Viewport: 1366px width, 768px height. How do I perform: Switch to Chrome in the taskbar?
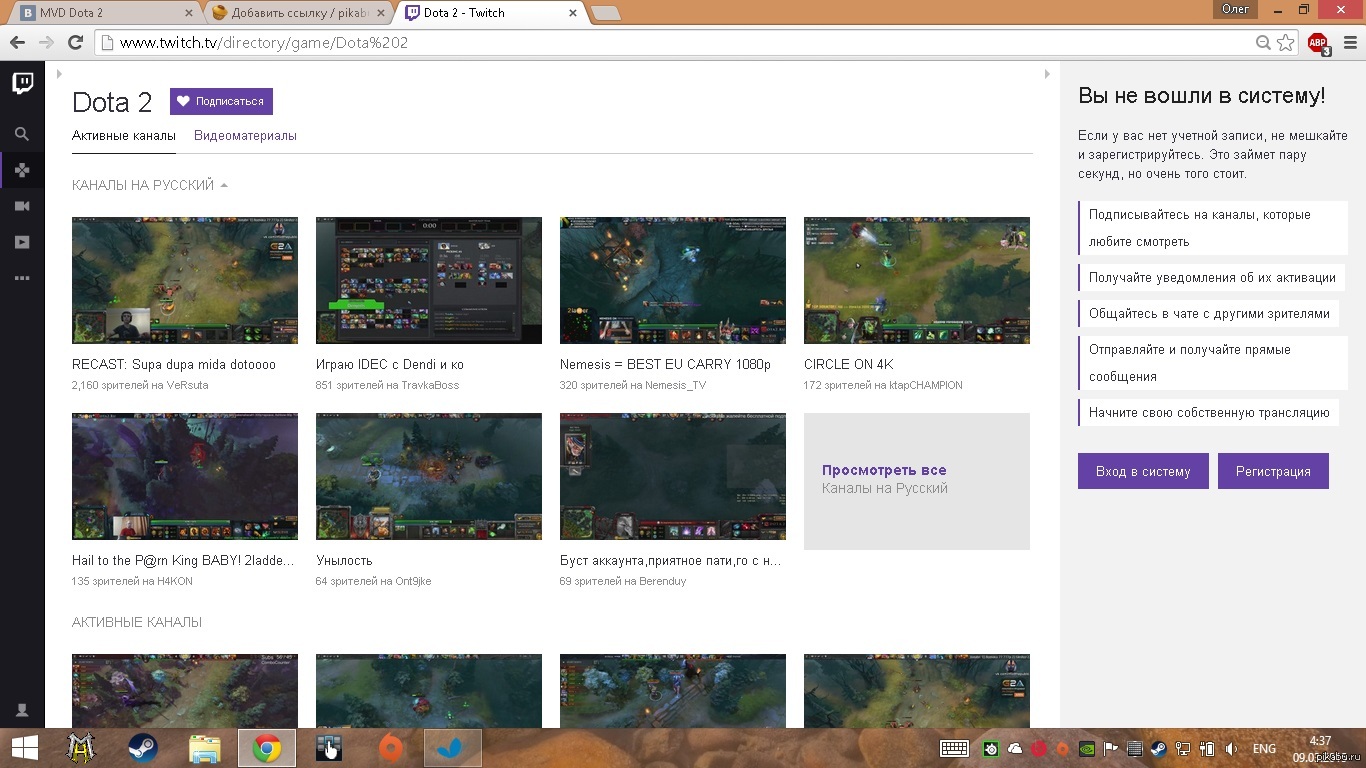pyautogui.click(x=267, y=748)
